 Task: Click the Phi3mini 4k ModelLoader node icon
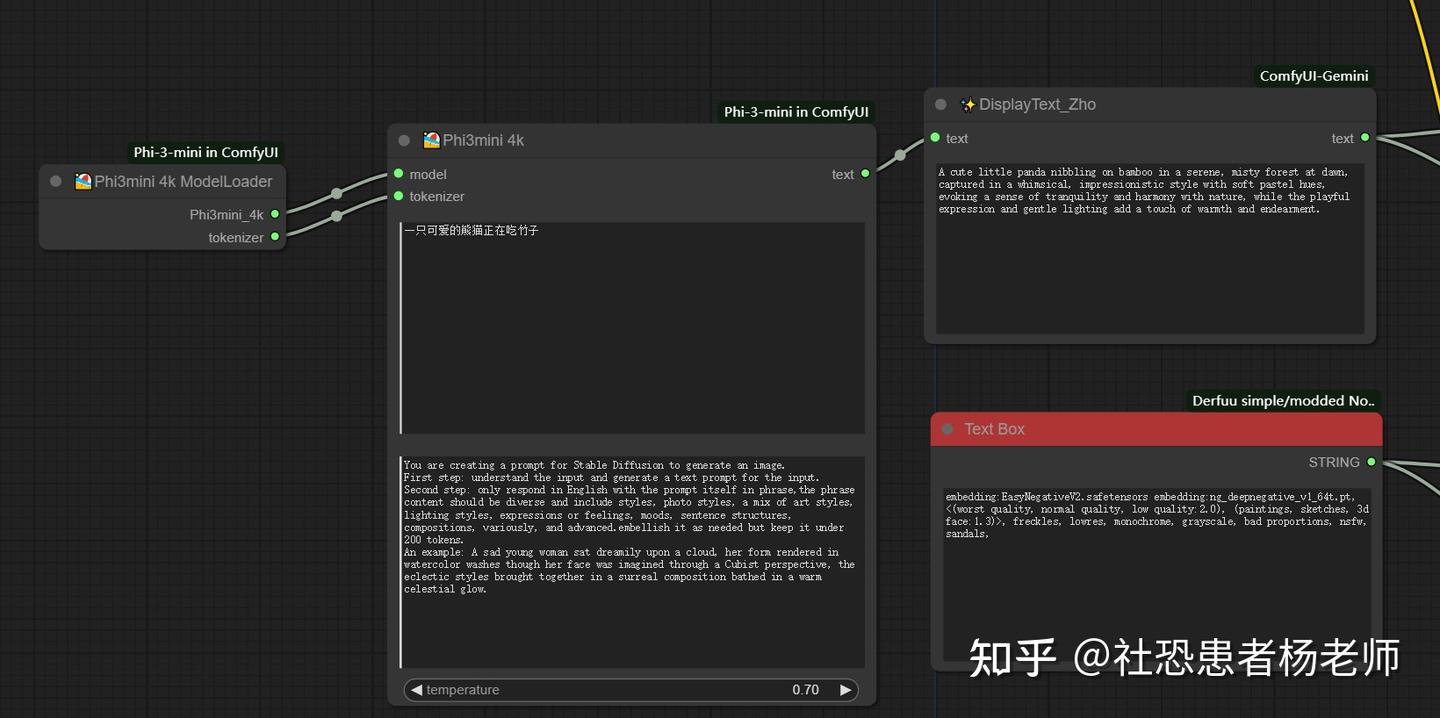[83, 181]
